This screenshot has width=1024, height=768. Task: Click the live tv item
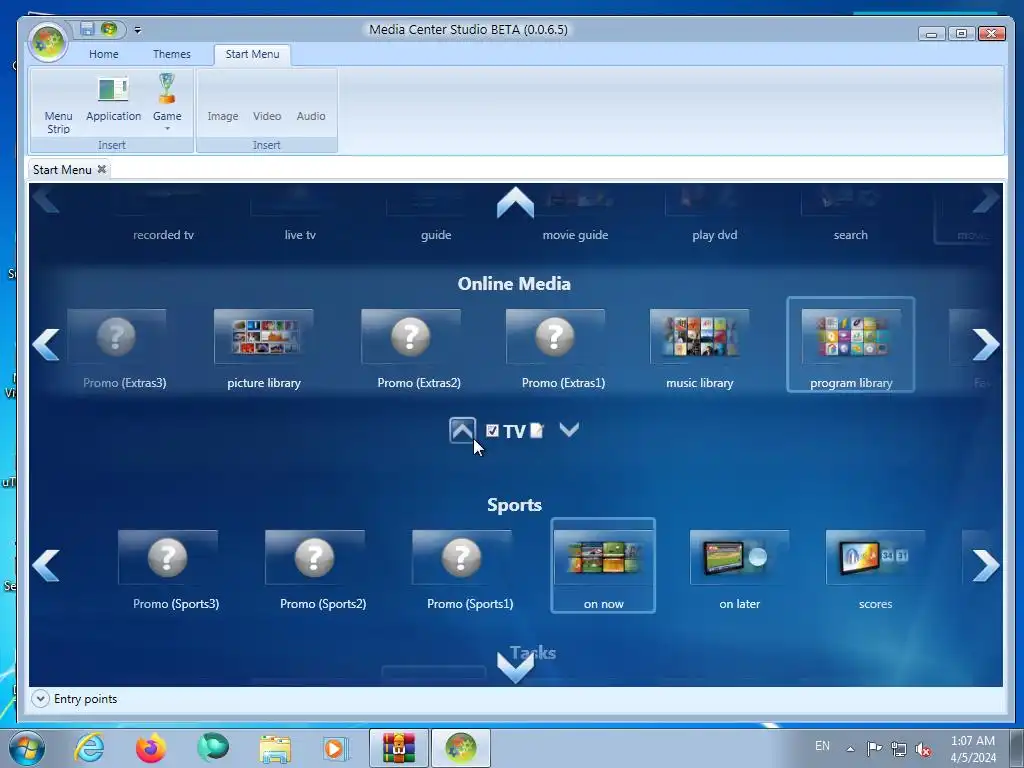tap(300, 234)
